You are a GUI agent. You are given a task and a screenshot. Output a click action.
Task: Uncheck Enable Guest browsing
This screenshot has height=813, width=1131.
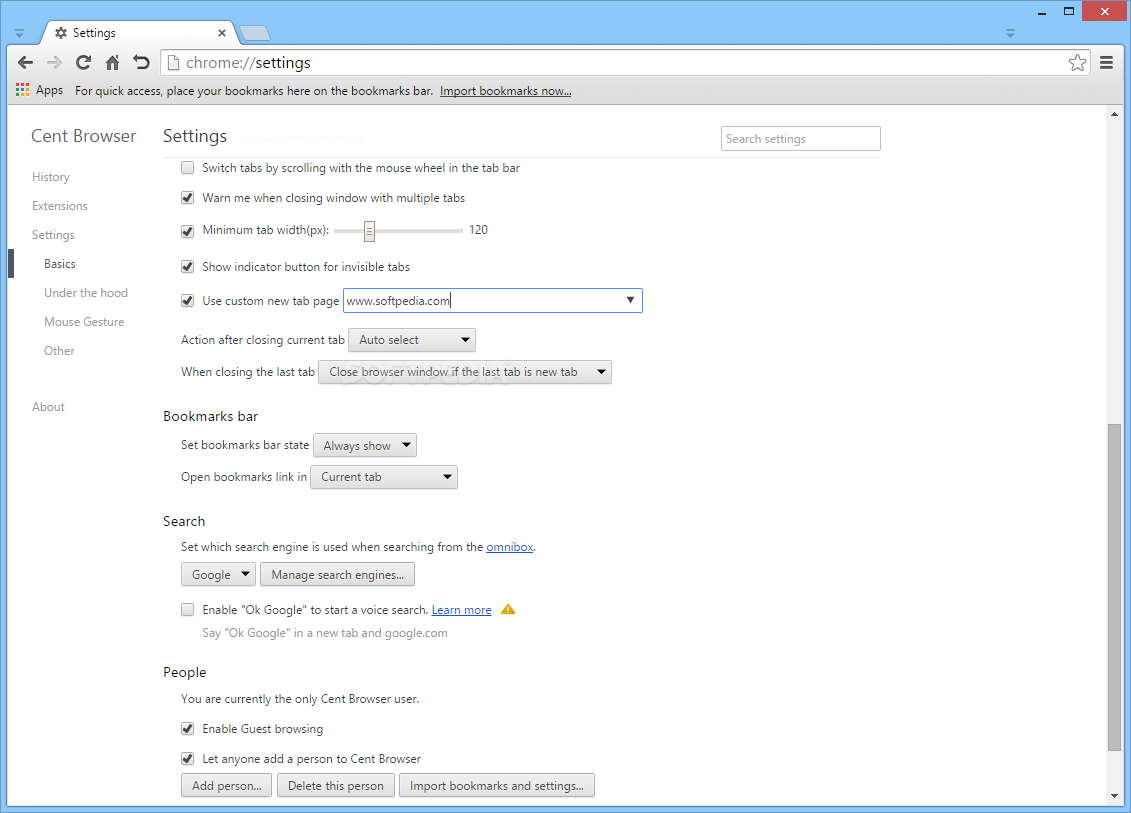pyautogui.click(x=188, y=729)
